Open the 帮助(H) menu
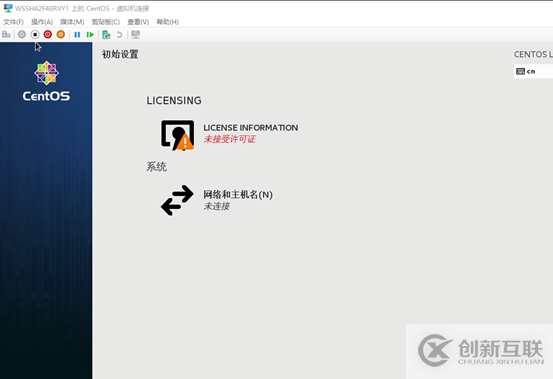This screenshot has height=379, width=553. tap(168, 22)
